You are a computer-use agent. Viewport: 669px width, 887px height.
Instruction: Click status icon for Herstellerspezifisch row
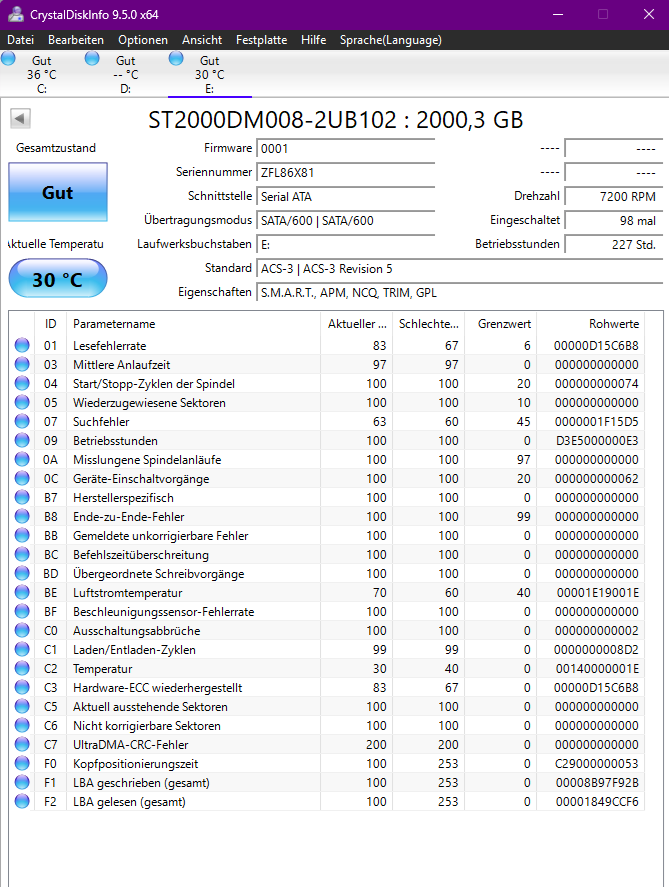pyautogui.click(x=22, y=497)
